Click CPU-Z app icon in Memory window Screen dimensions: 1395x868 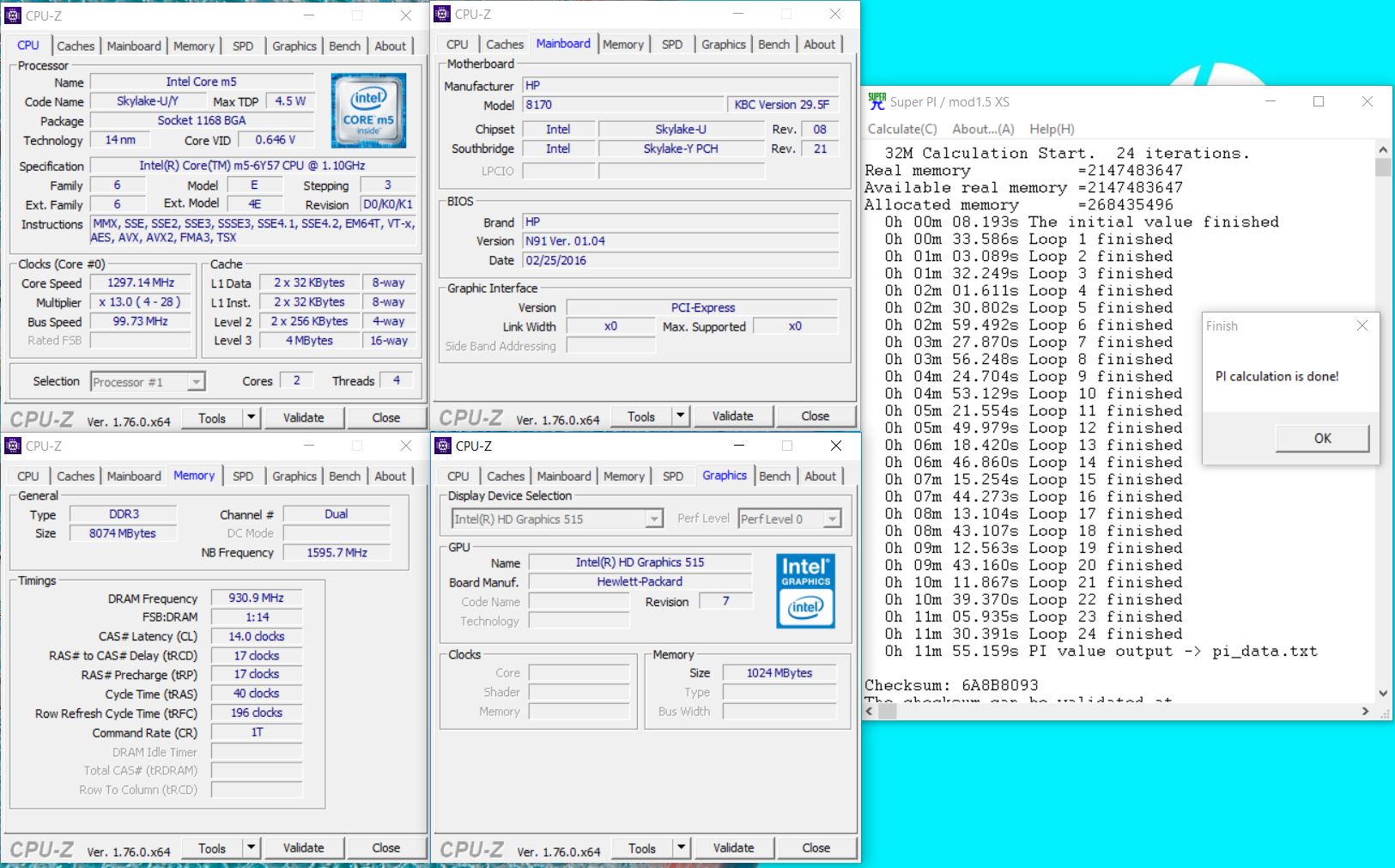13,446
